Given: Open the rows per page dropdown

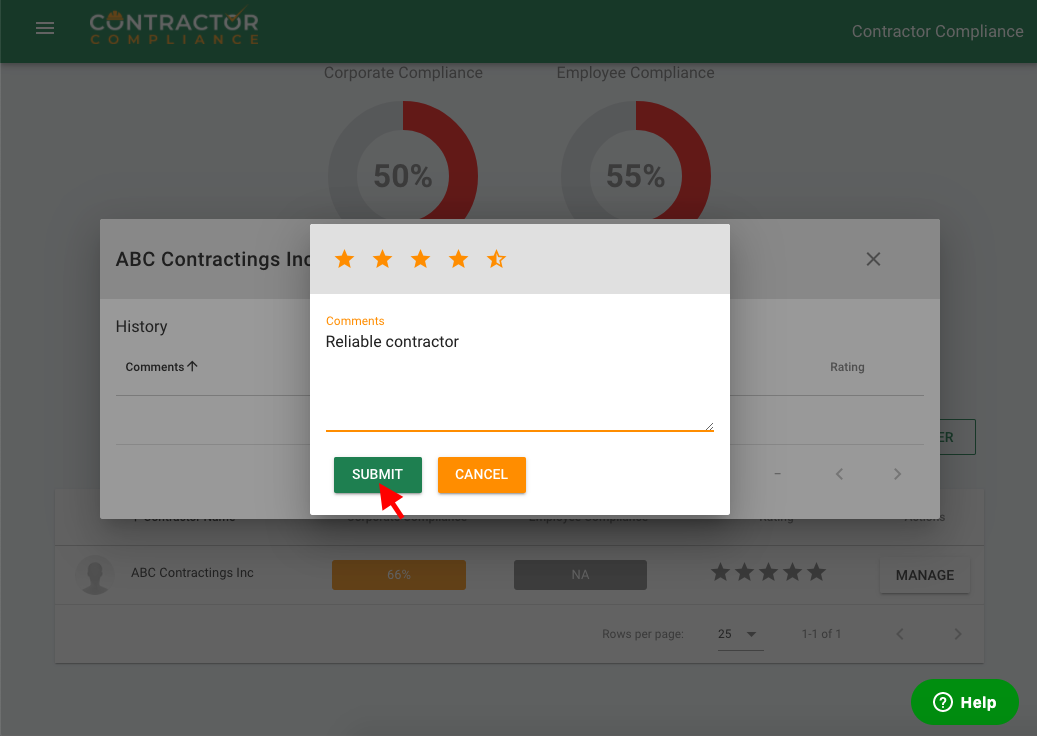Looking at the screenshot, I should point(739,634).
